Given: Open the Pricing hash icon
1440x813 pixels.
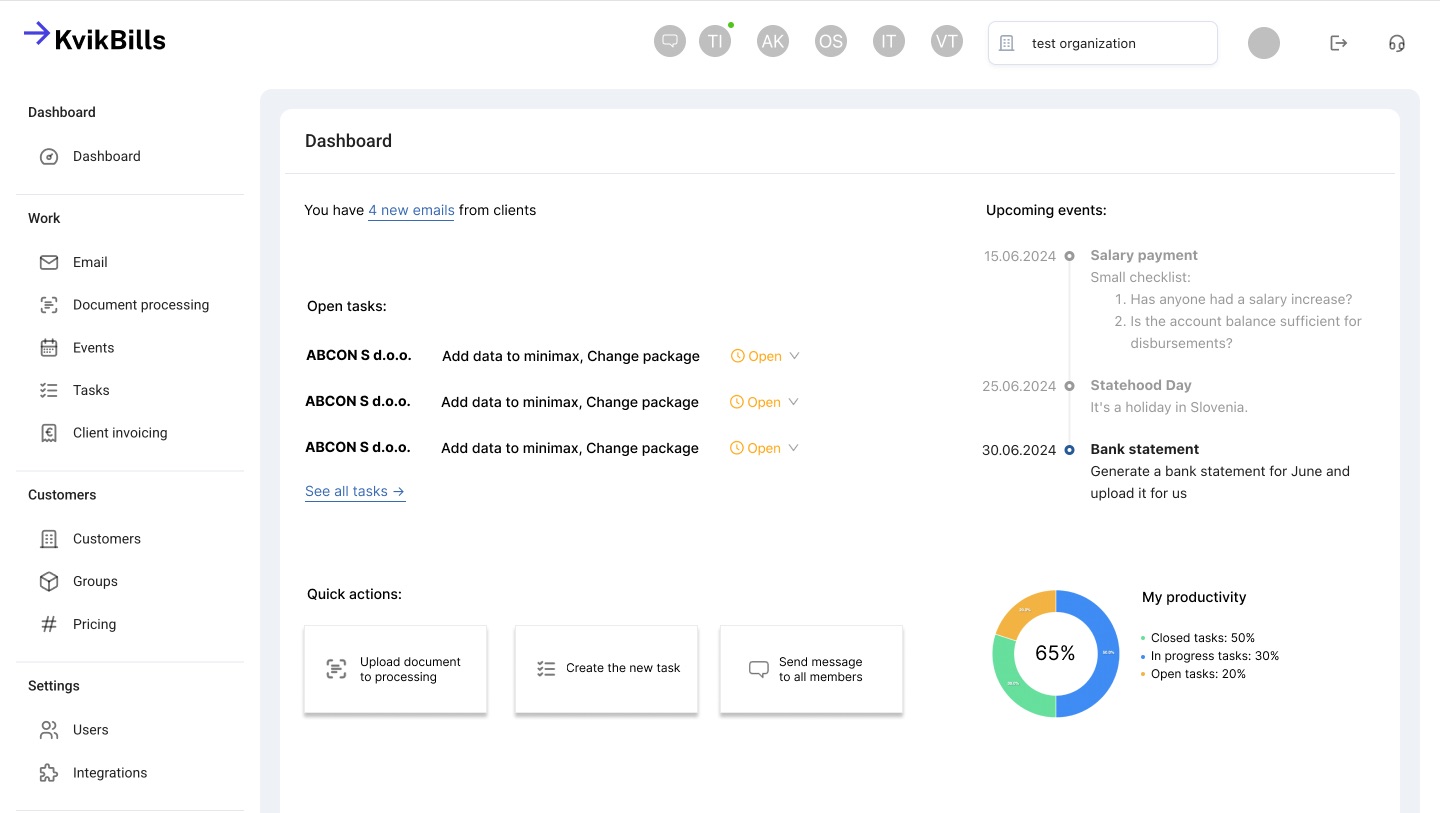Looking at the screenshot, I should (x=49, y=624).
